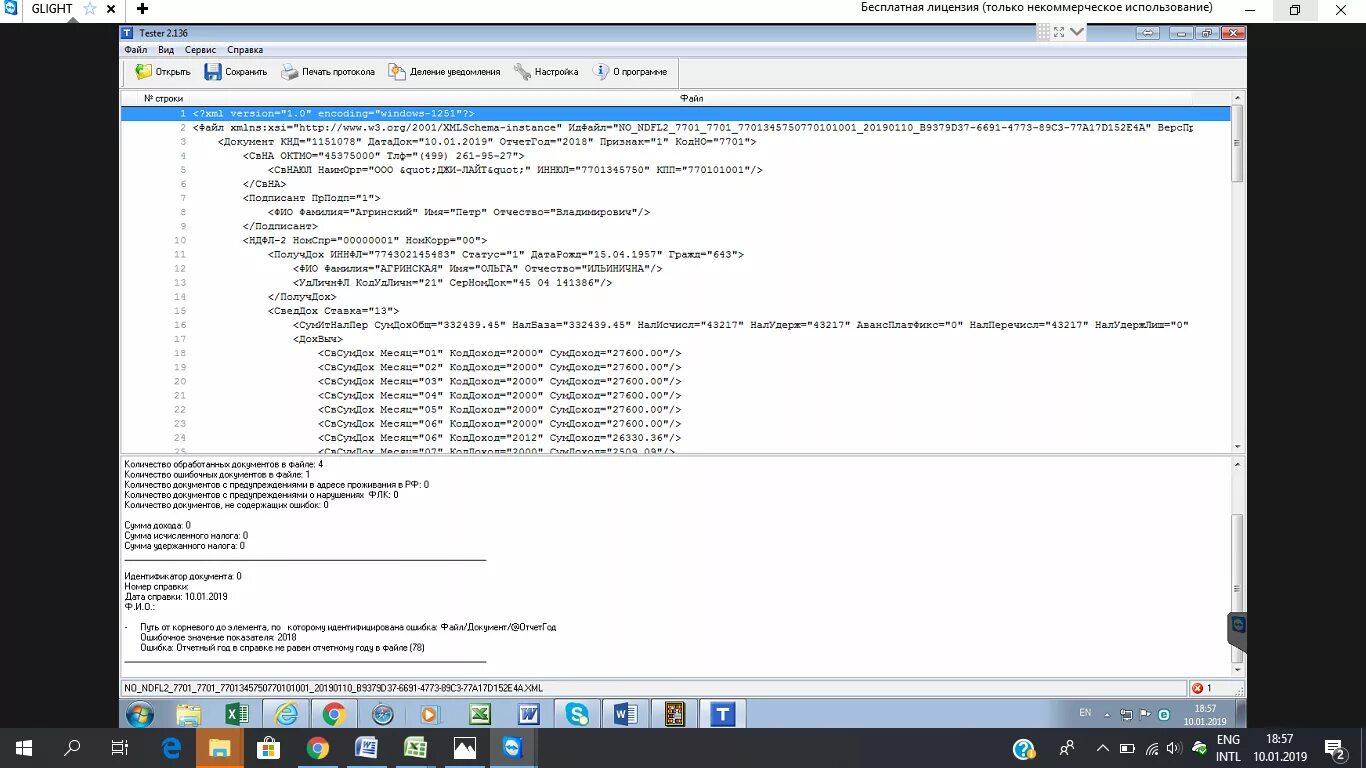The height and width of the screenshot is (768, 1366).
Task: Open TeamViewer icon on local taskbar
Action: pos(513,748)
